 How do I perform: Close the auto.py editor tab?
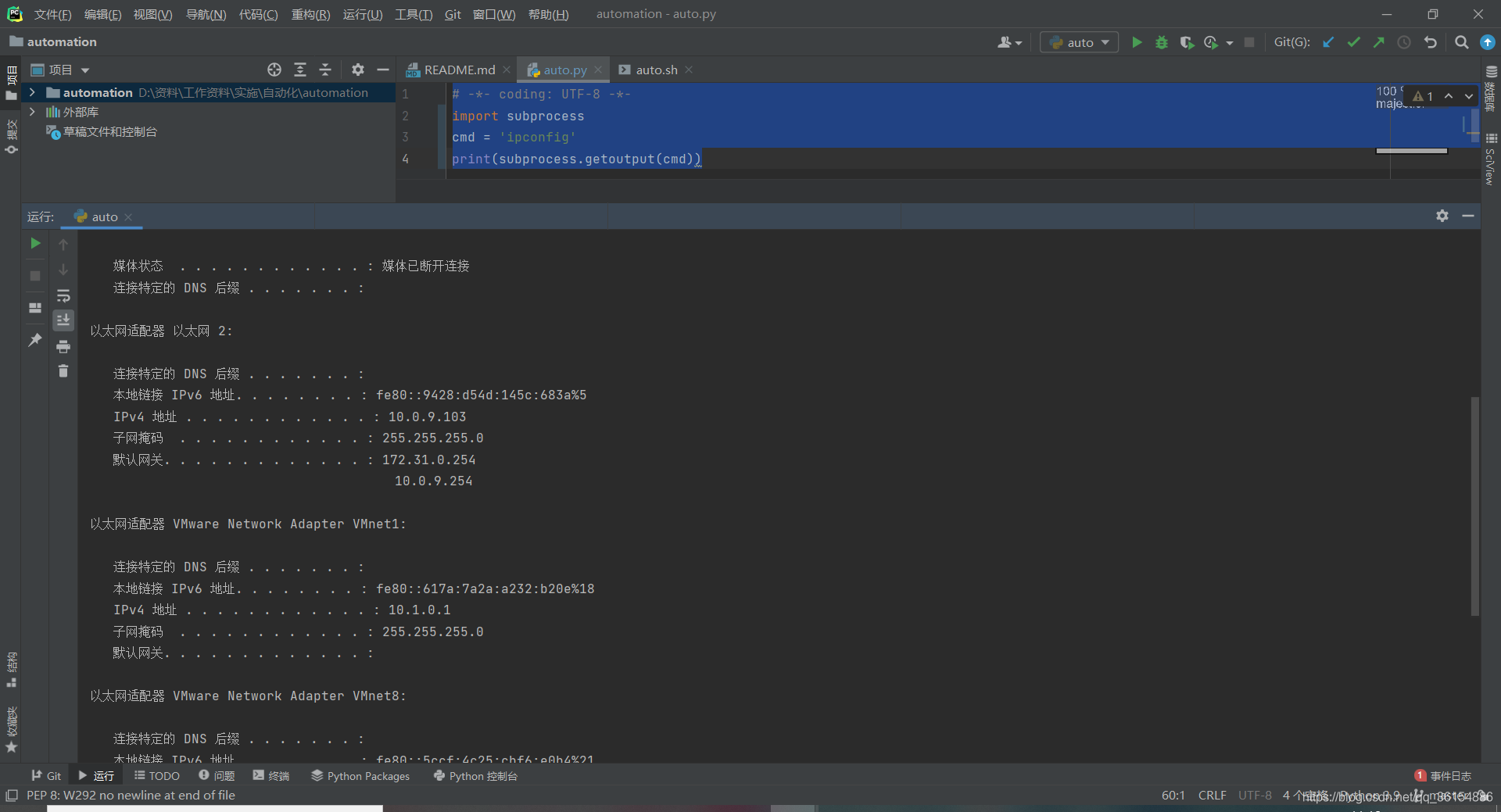pyautogui.click(x=598, y=70)
